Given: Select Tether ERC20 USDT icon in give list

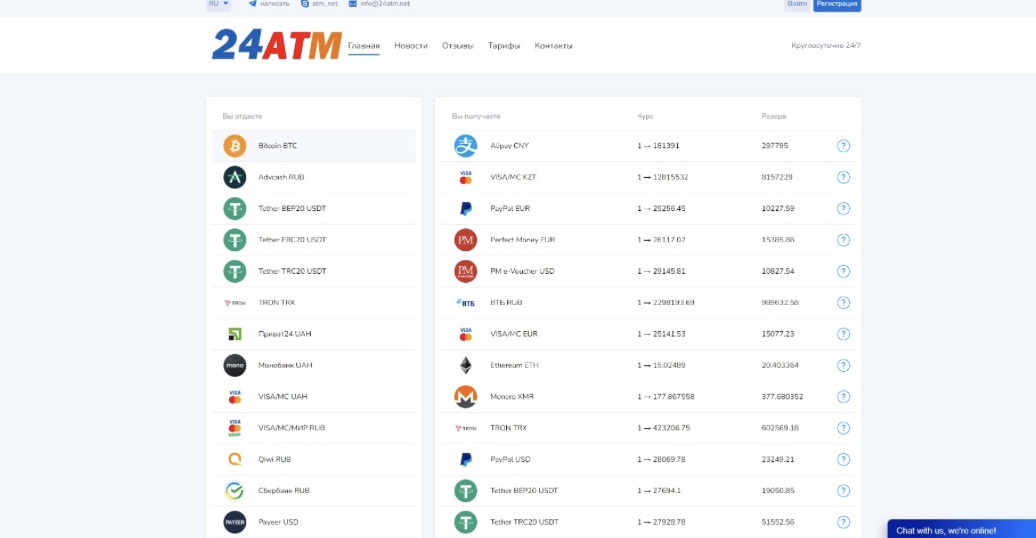Looking at the screenshot, I should tap(235, 240).
